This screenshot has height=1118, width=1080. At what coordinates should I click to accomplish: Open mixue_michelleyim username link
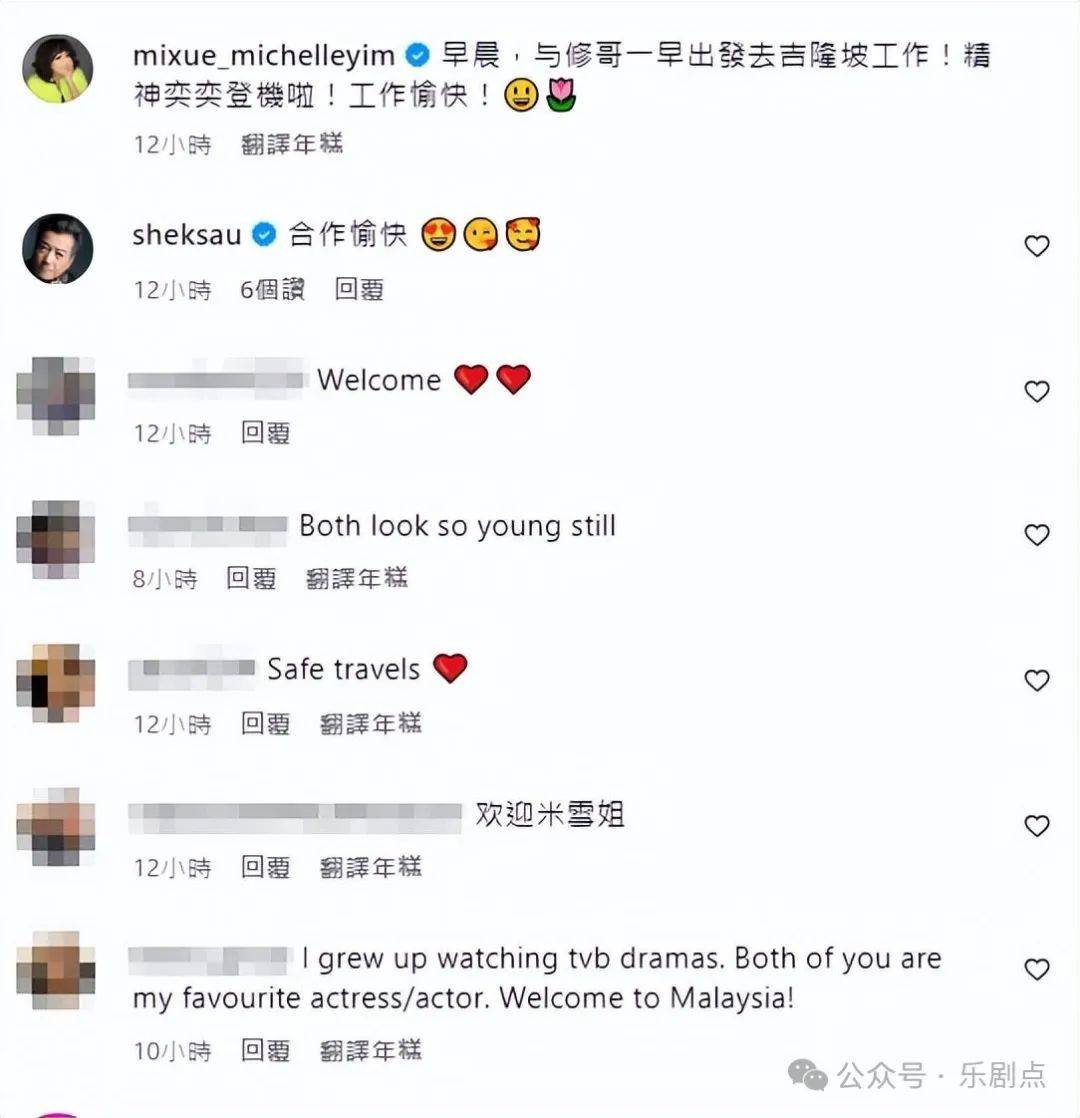click(x=264, y=56)
